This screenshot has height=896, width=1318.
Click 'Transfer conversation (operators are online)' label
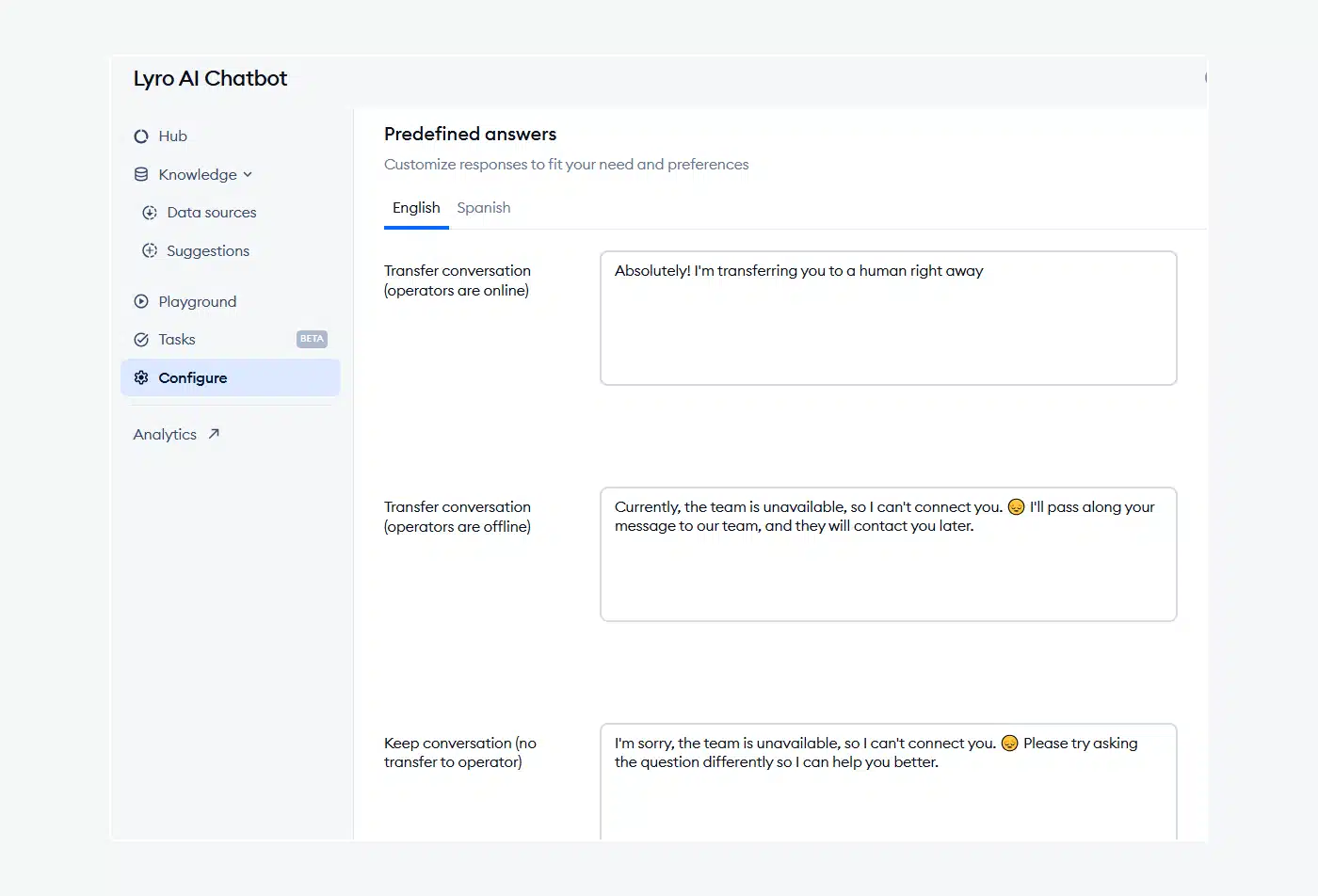(x=458, y=280)
